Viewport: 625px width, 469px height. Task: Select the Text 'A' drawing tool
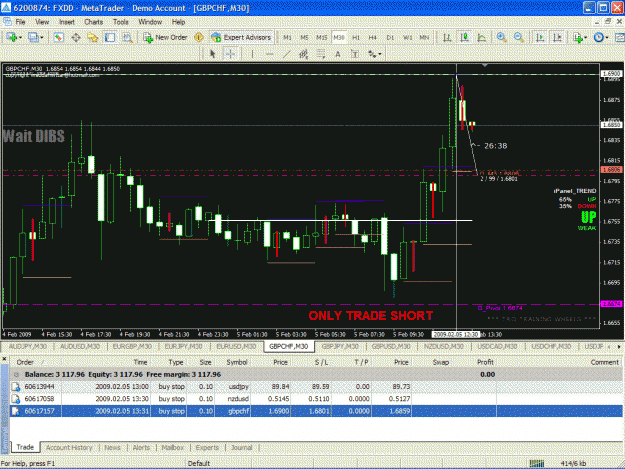point(338,53)
